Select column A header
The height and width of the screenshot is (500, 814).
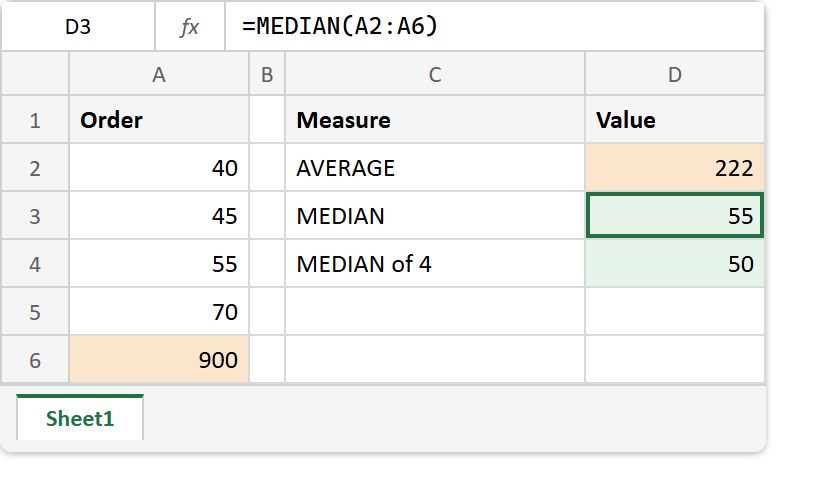pos(159,74)
